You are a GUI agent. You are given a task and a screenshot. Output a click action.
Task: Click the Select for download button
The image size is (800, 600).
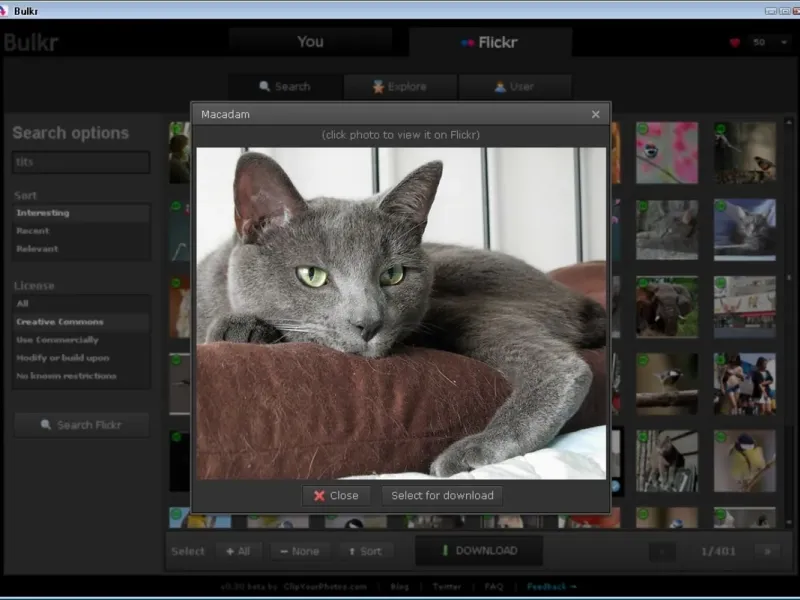(442, 495)
